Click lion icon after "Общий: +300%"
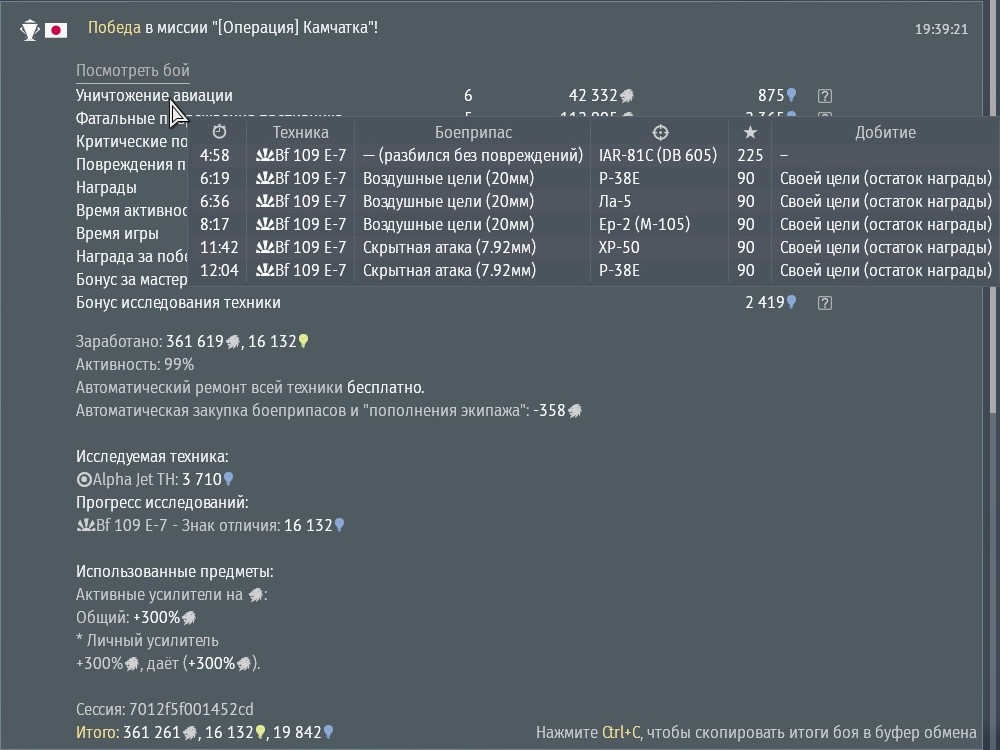The width and height of the screenshot is (1000, 750). point(189,618)
